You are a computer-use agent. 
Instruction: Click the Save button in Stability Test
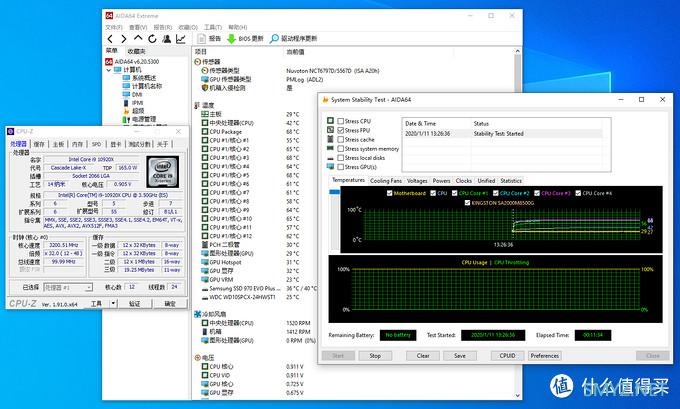coord(460,356)
